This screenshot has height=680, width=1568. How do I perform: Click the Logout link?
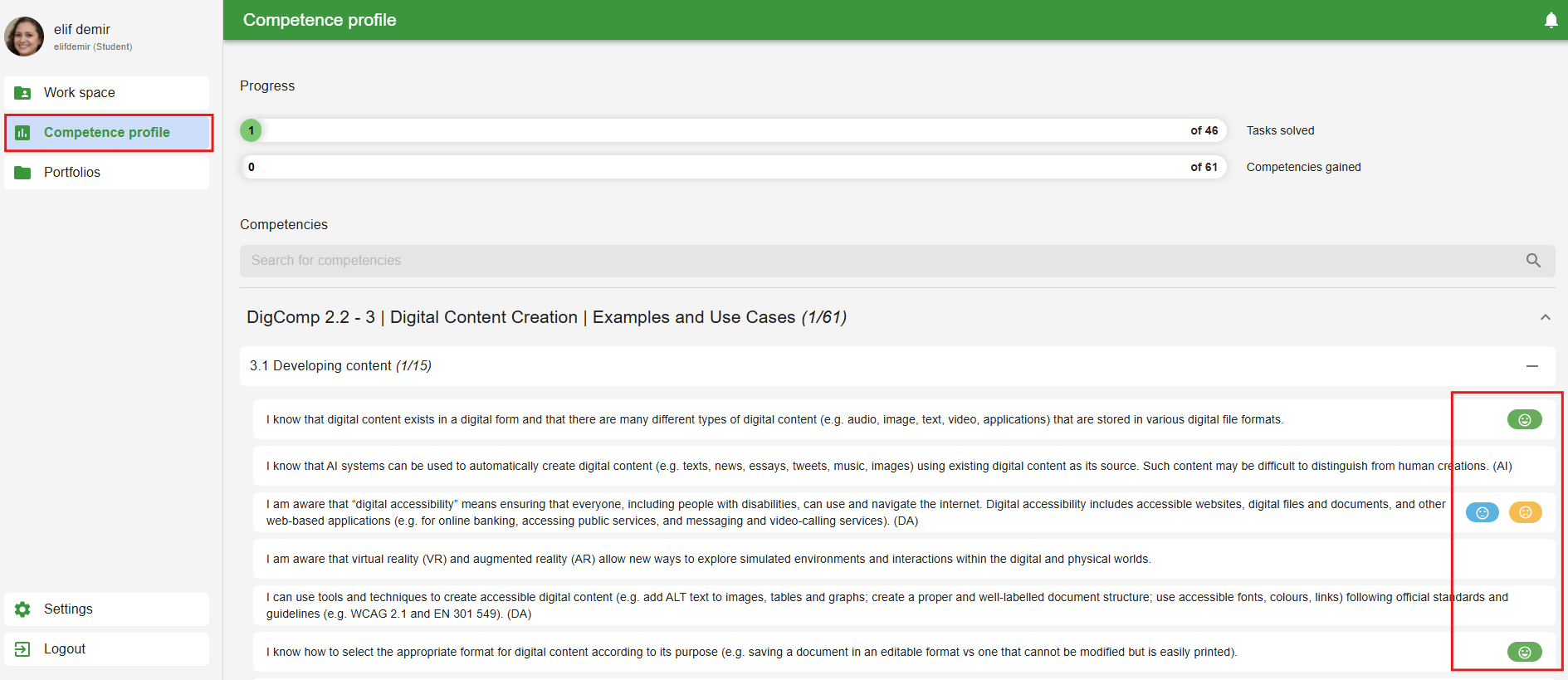65,649
